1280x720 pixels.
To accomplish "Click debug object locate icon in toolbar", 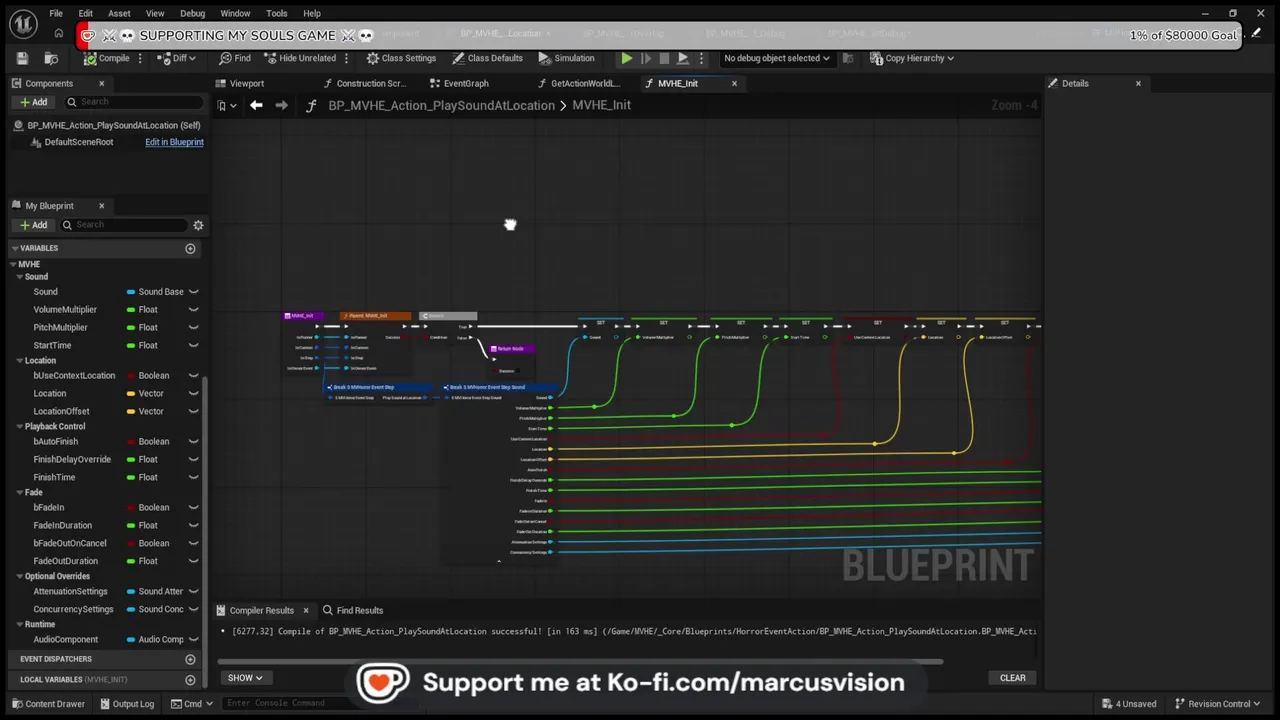I will (x=848, y=58).
